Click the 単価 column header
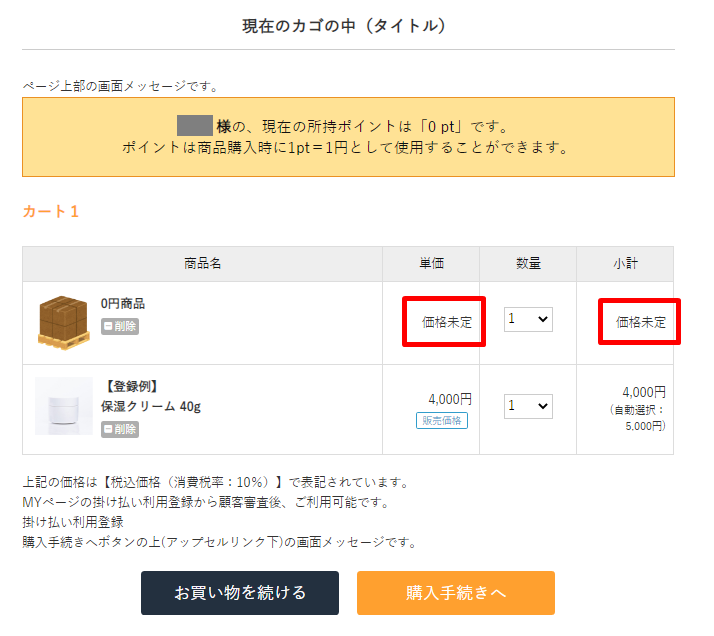The height and width of the screenshot is (636, 714). (x=431, y=264)
